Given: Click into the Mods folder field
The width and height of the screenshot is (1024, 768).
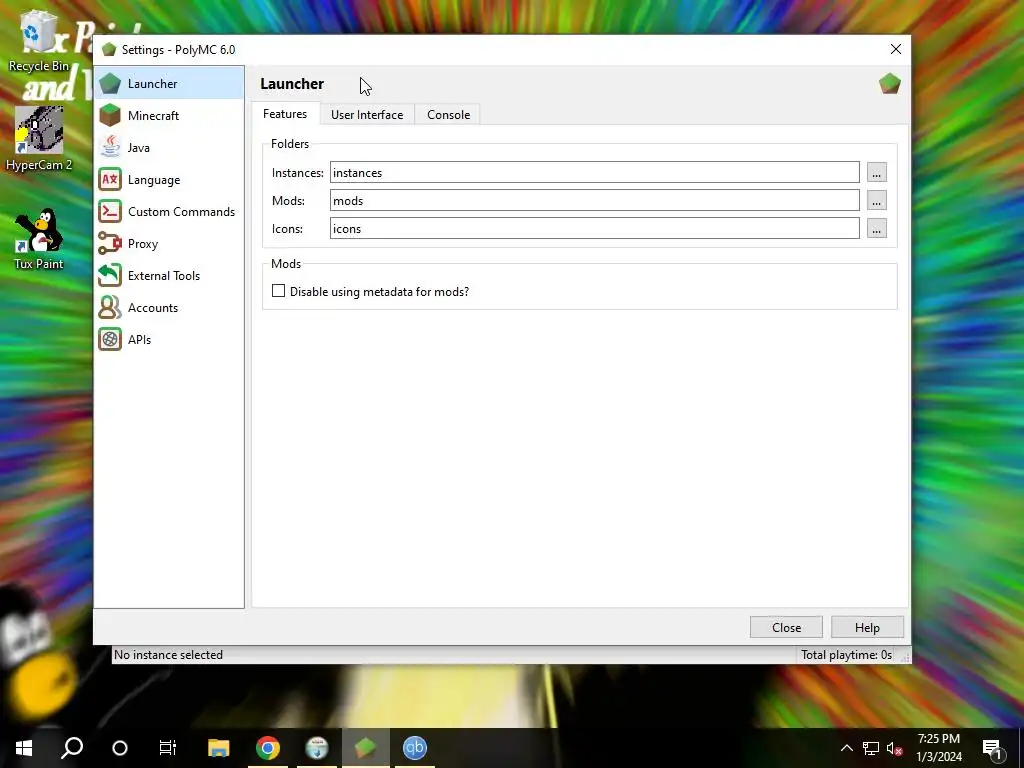Looking at the screenshot, I should point(594,200).
